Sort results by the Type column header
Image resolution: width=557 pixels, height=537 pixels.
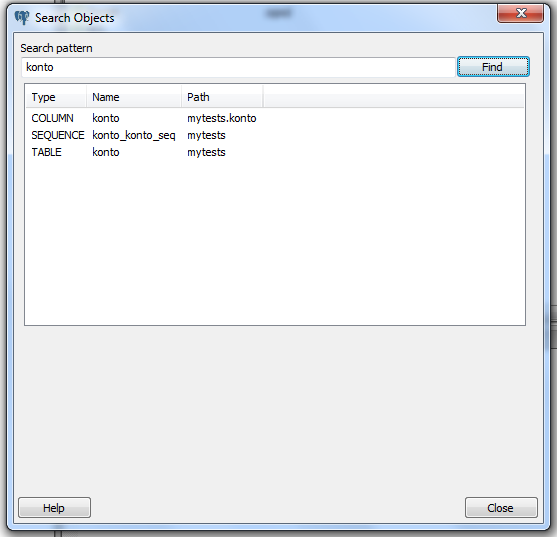(56, 97)
